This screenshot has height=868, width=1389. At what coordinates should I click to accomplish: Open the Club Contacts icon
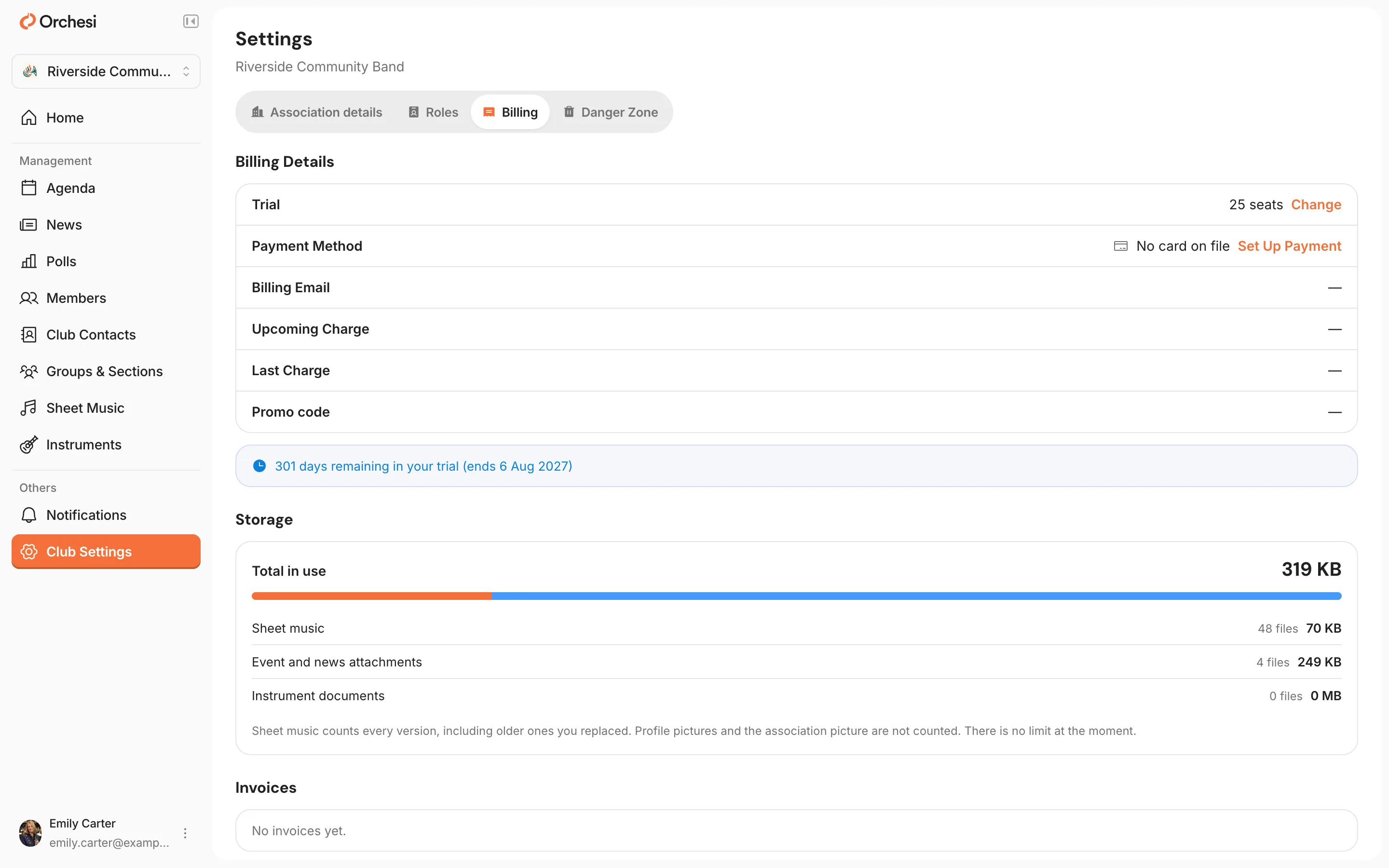29,335
